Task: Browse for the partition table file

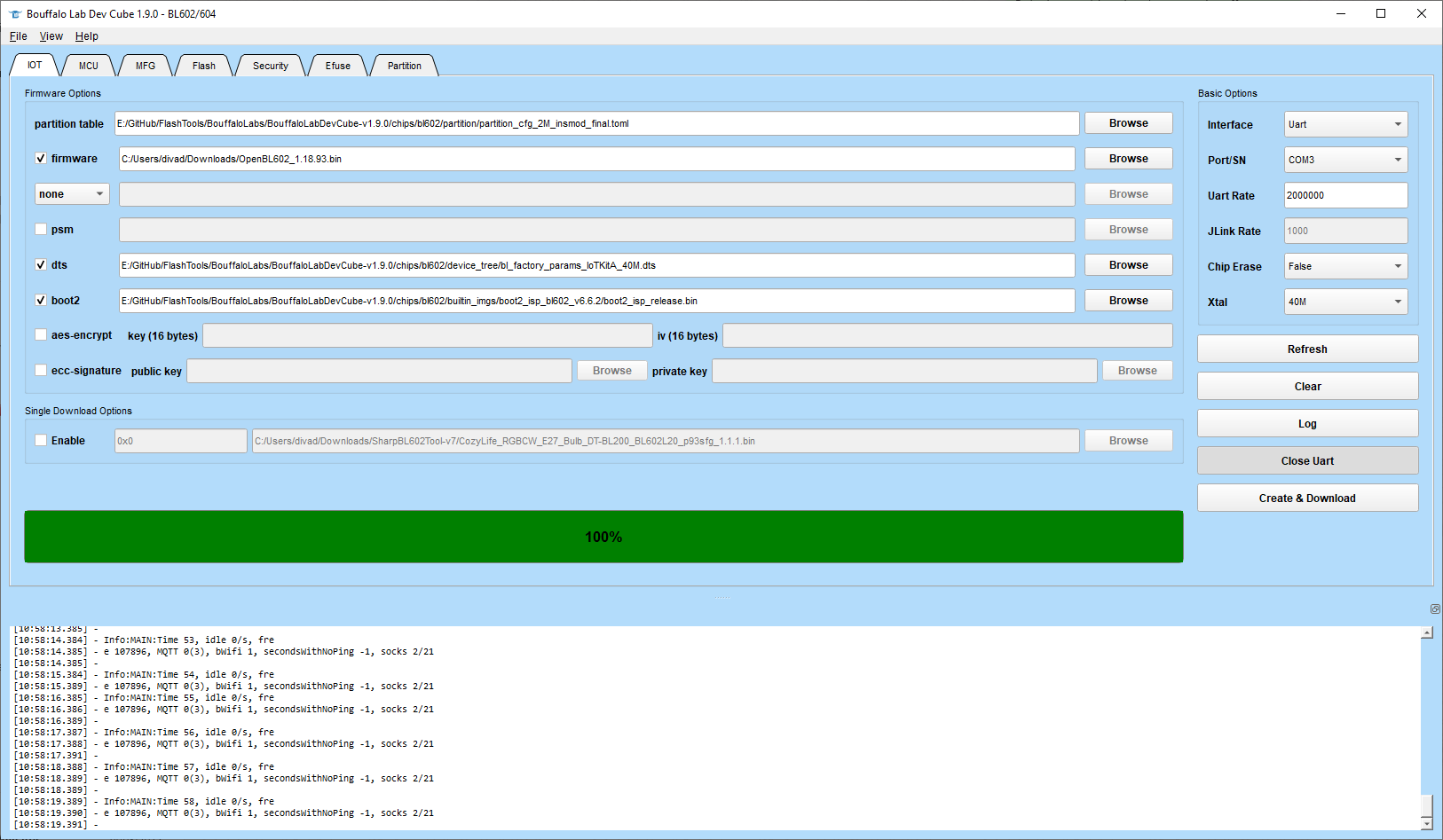Action: coord(1129,123)
